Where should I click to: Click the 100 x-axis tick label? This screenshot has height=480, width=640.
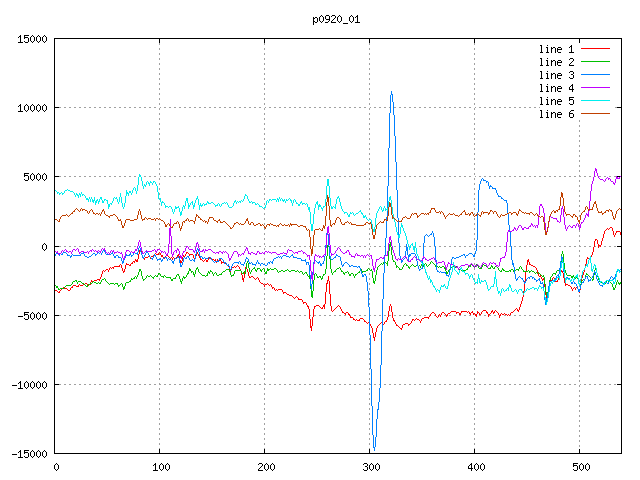point(160,466)
